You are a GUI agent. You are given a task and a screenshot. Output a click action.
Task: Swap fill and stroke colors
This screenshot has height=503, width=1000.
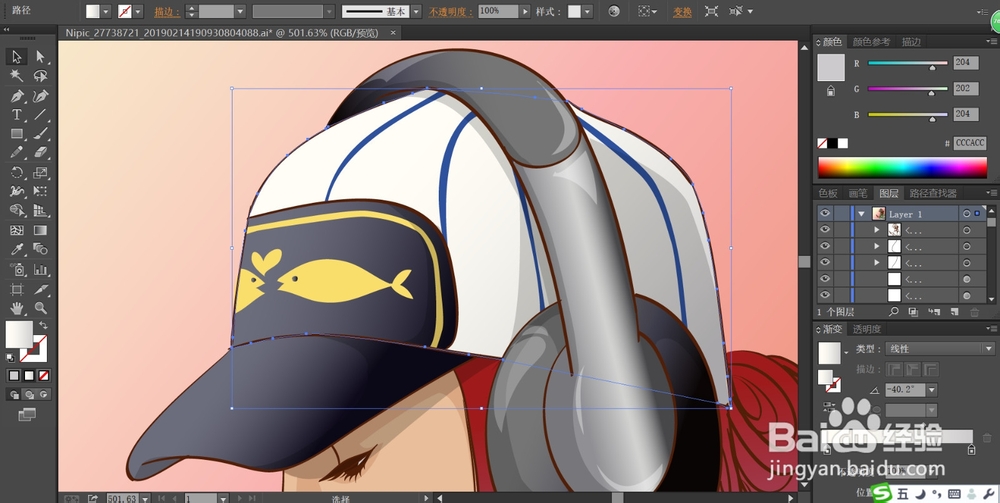43,325
